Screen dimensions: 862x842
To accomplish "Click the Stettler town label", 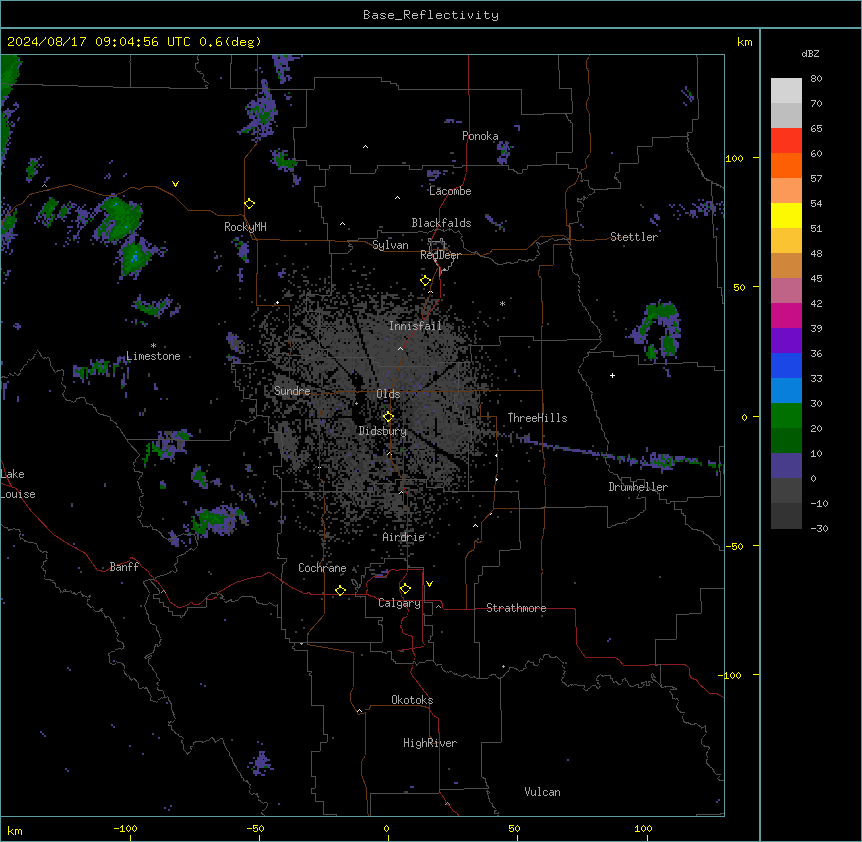I will click(634, 237).
